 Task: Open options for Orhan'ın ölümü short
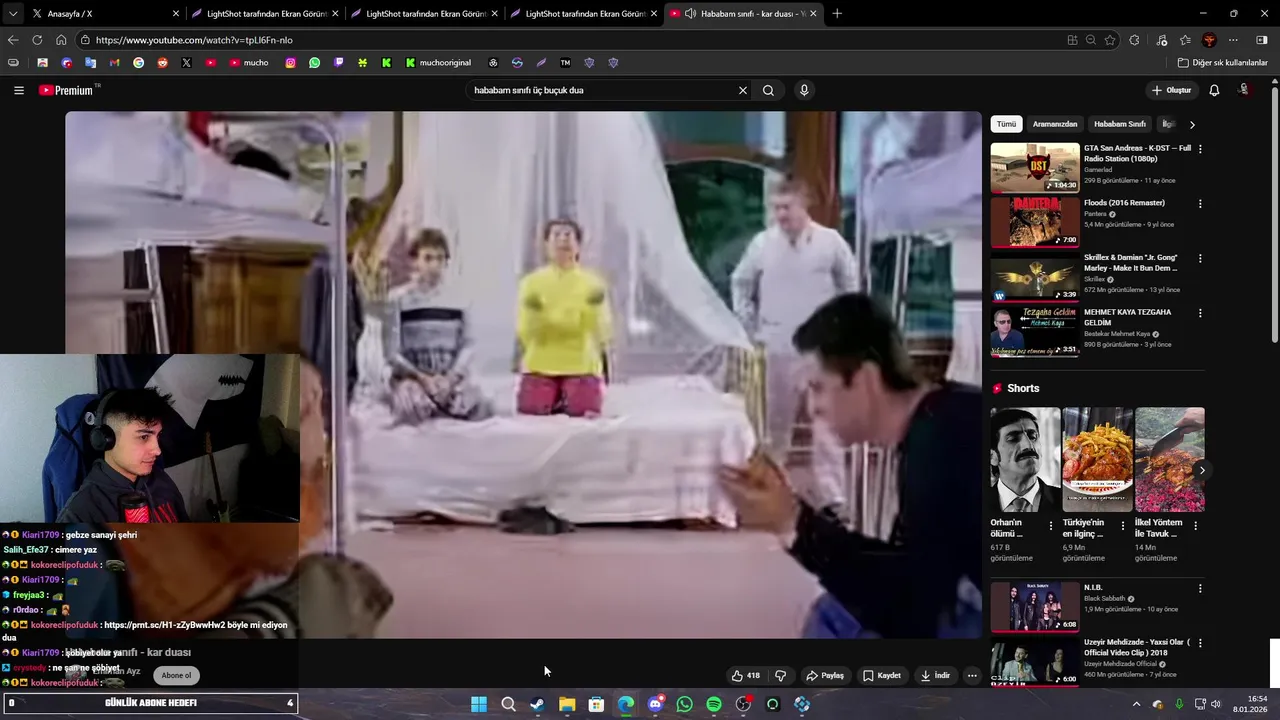[x=1050, y=525]
